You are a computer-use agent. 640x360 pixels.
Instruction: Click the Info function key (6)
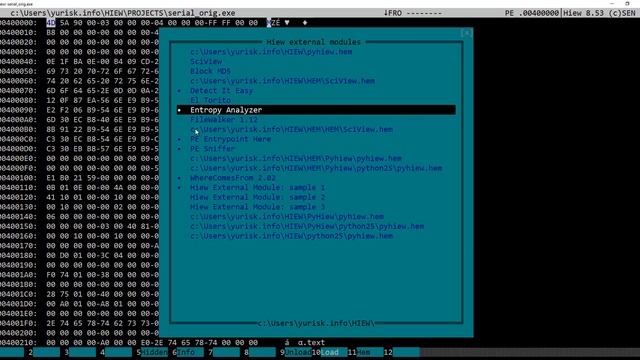[x=188, y=352]
